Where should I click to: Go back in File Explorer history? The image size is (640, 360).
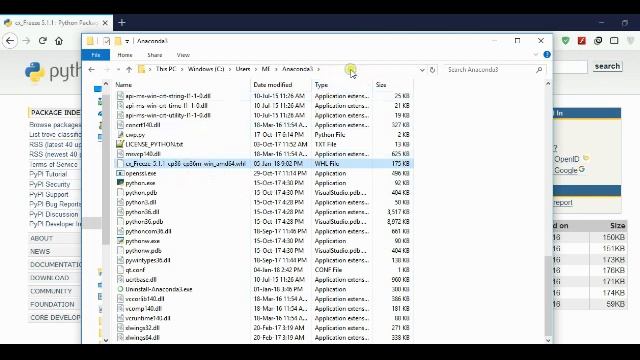[x=91, y=70]
